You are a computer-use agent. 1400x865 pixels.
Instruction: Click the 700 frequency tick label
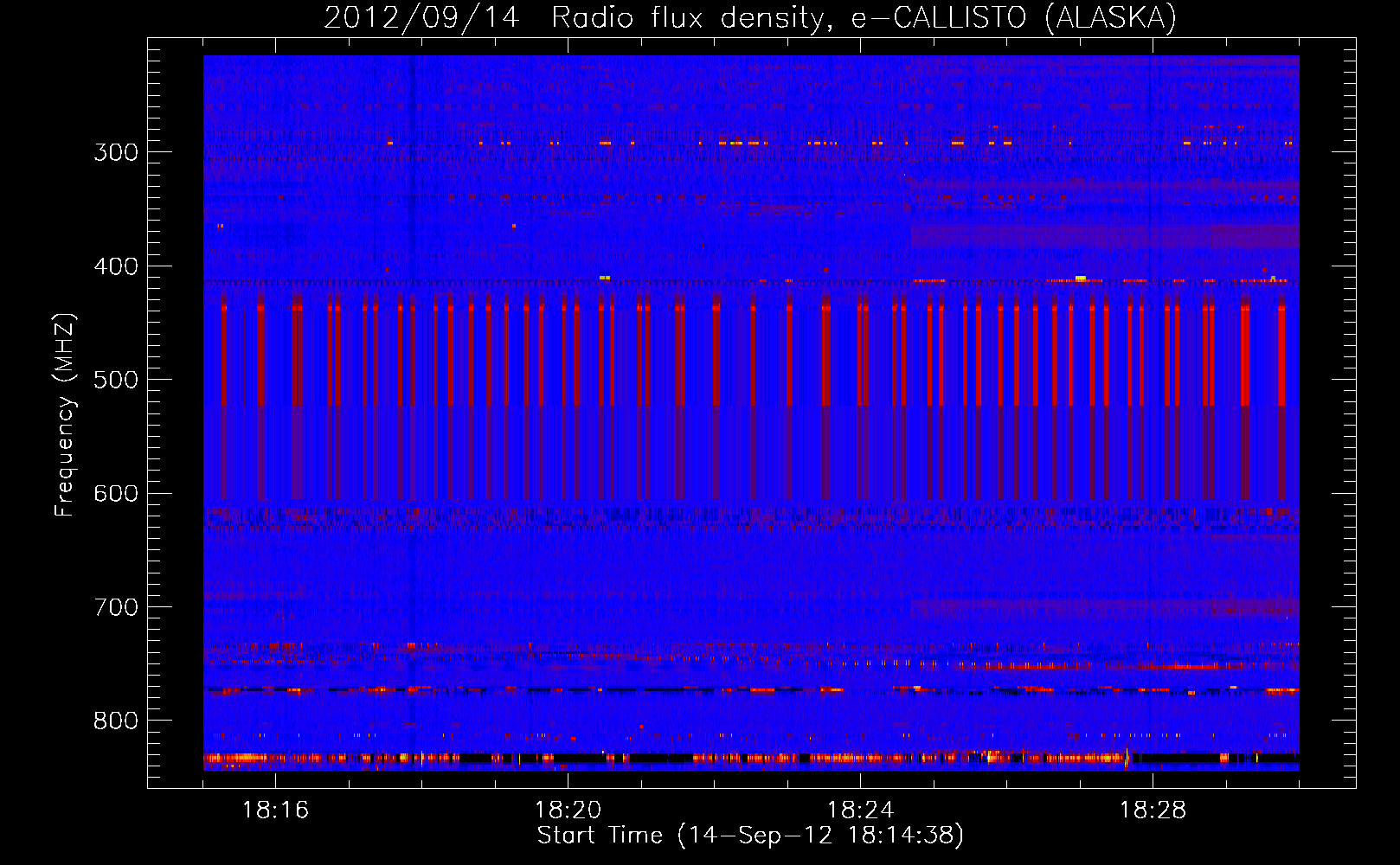pyautogui.click(x=116, y=607)
